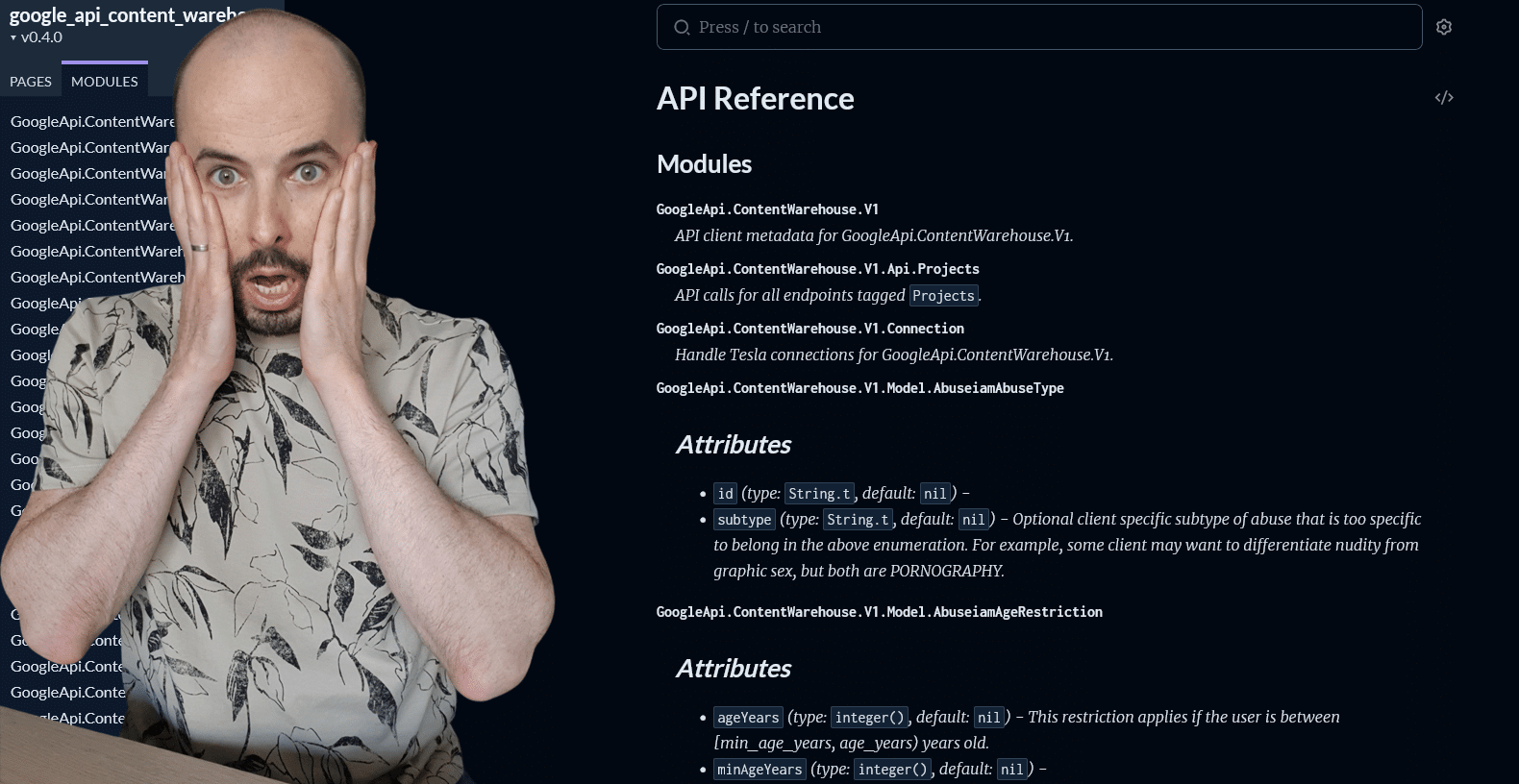Click the String.t type in the subtype row
The image size is (1519, 784).
858,520
